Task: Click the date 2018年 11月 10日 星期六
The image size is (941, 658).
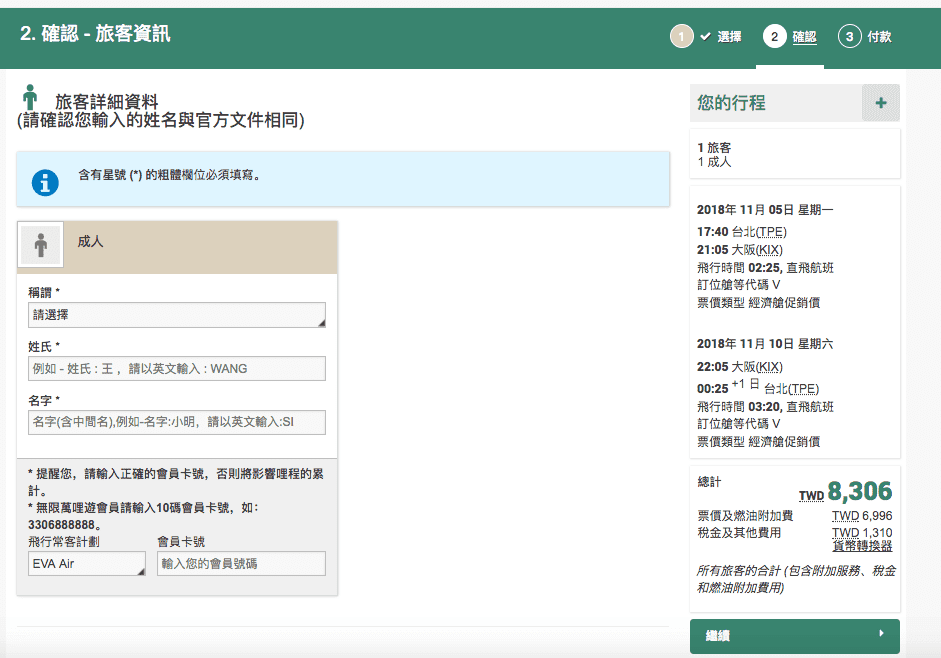Action: coord(765,344)
